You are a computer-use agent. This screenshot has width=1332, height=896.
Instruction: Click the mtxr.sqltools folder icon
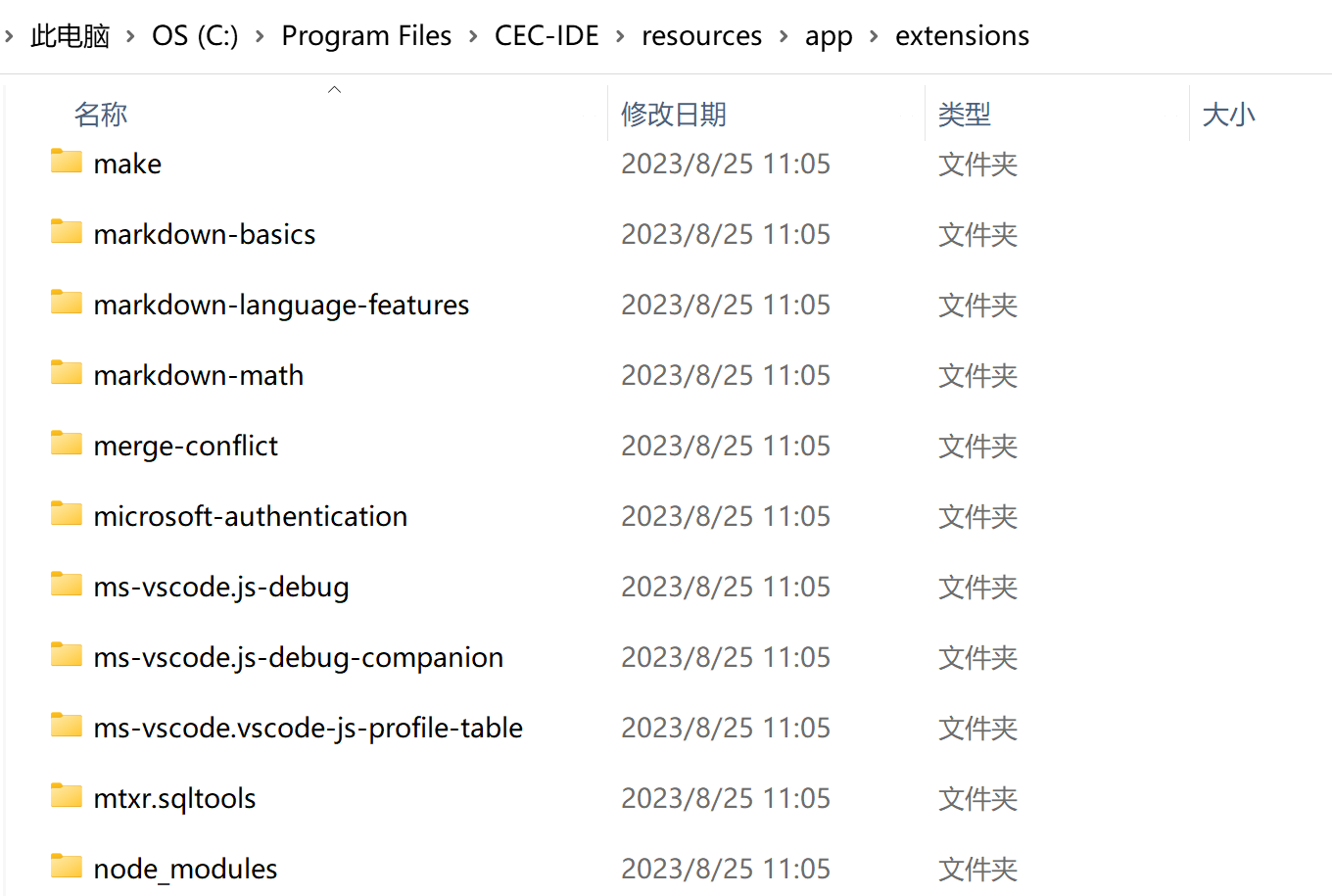click(67, 795)
